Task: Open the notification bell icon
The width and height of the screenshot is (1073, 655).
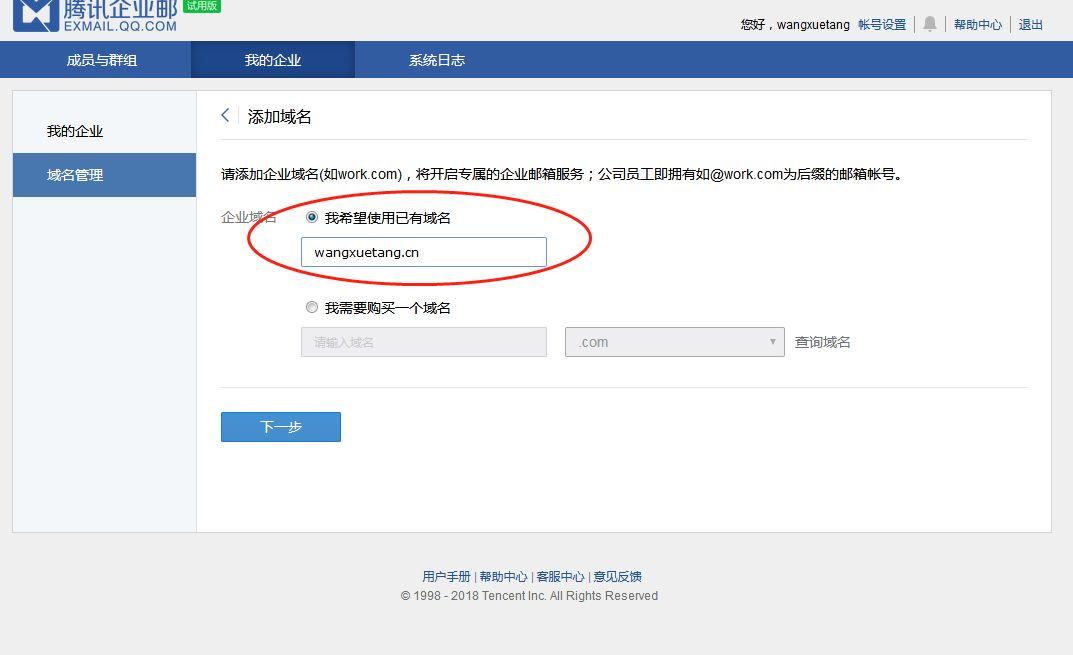Action: click(x=929, y=24)
